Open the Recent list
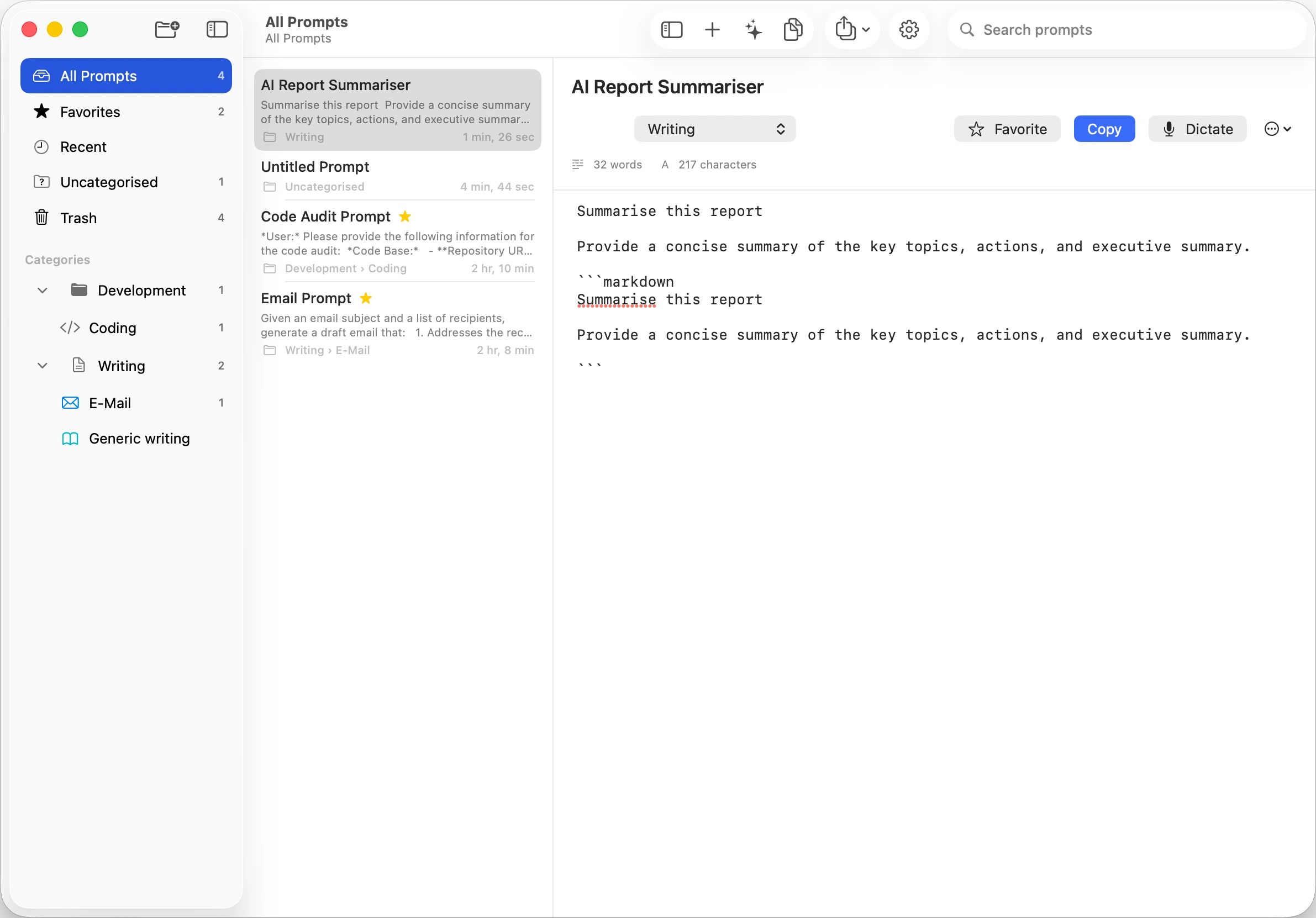The image size is (1316, 918). [x=126, y=147]
